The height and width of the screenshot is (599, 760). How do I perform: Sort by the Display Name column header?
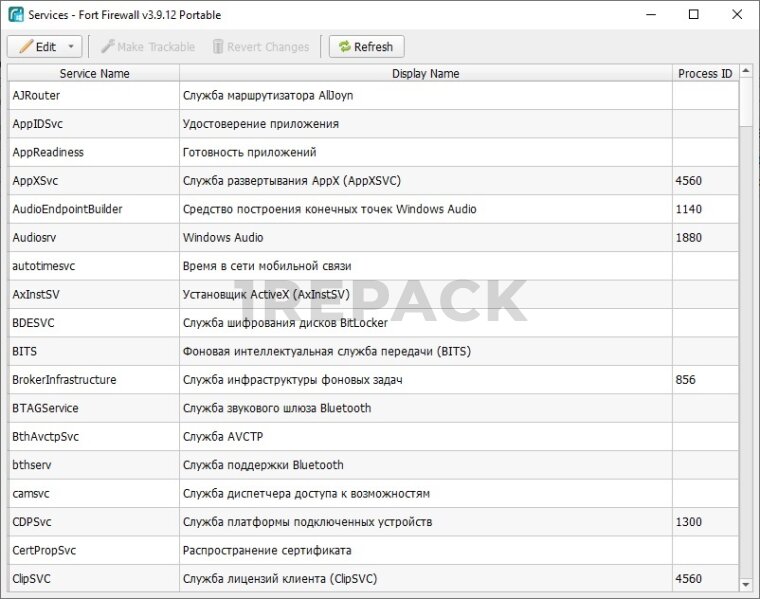[425, 73]
